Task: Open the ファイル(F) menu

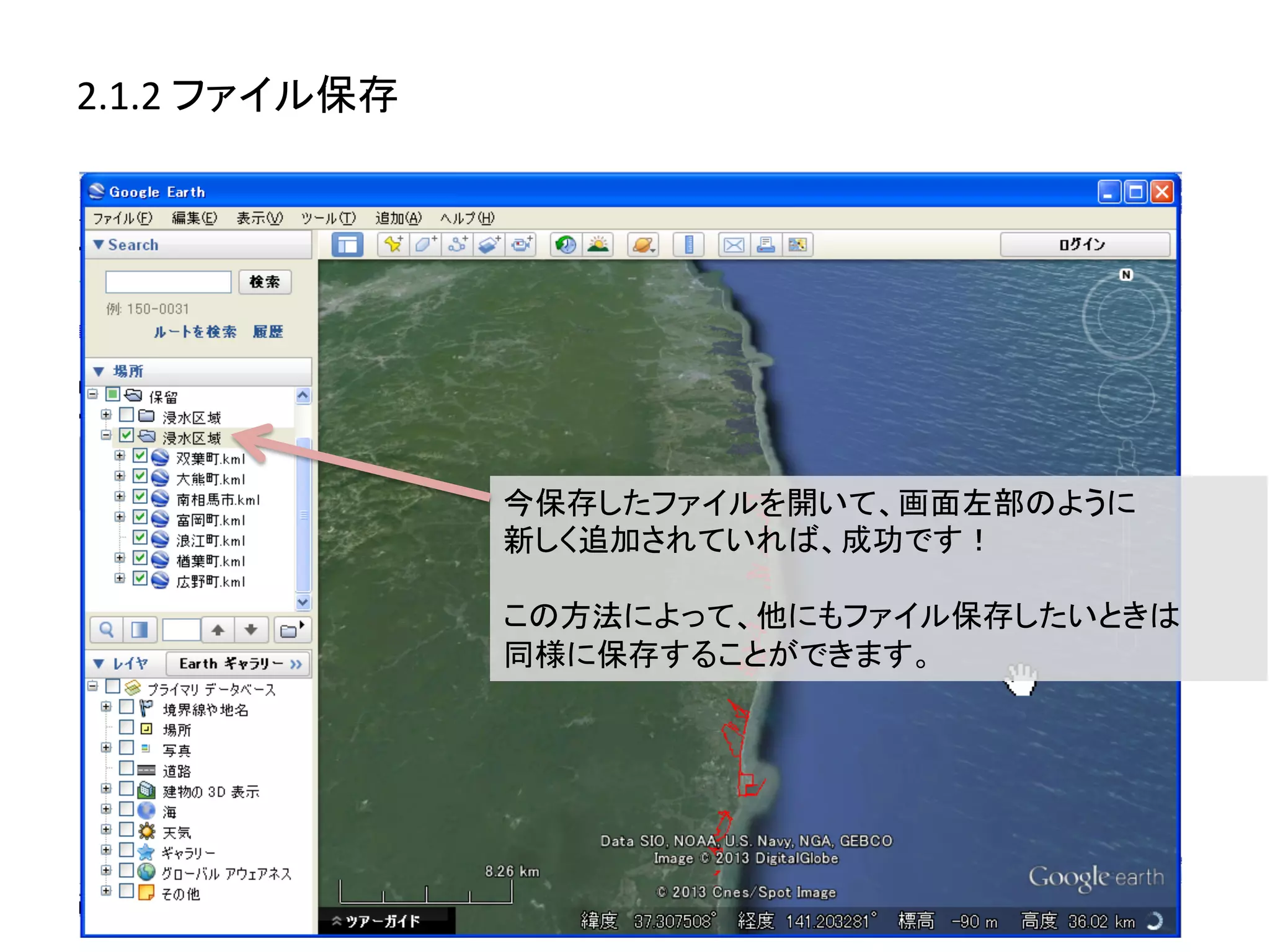Action: click(122, 218)
